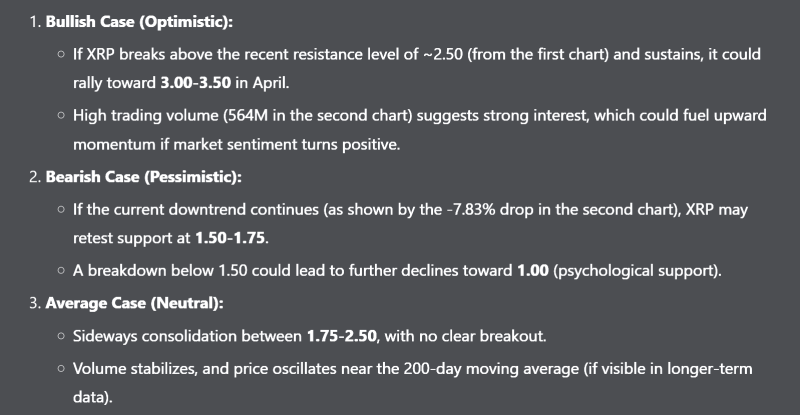This screenshot has width=800, height=415.
Task: Click the bullet before "High trading volume"
Action: point(63,115)
